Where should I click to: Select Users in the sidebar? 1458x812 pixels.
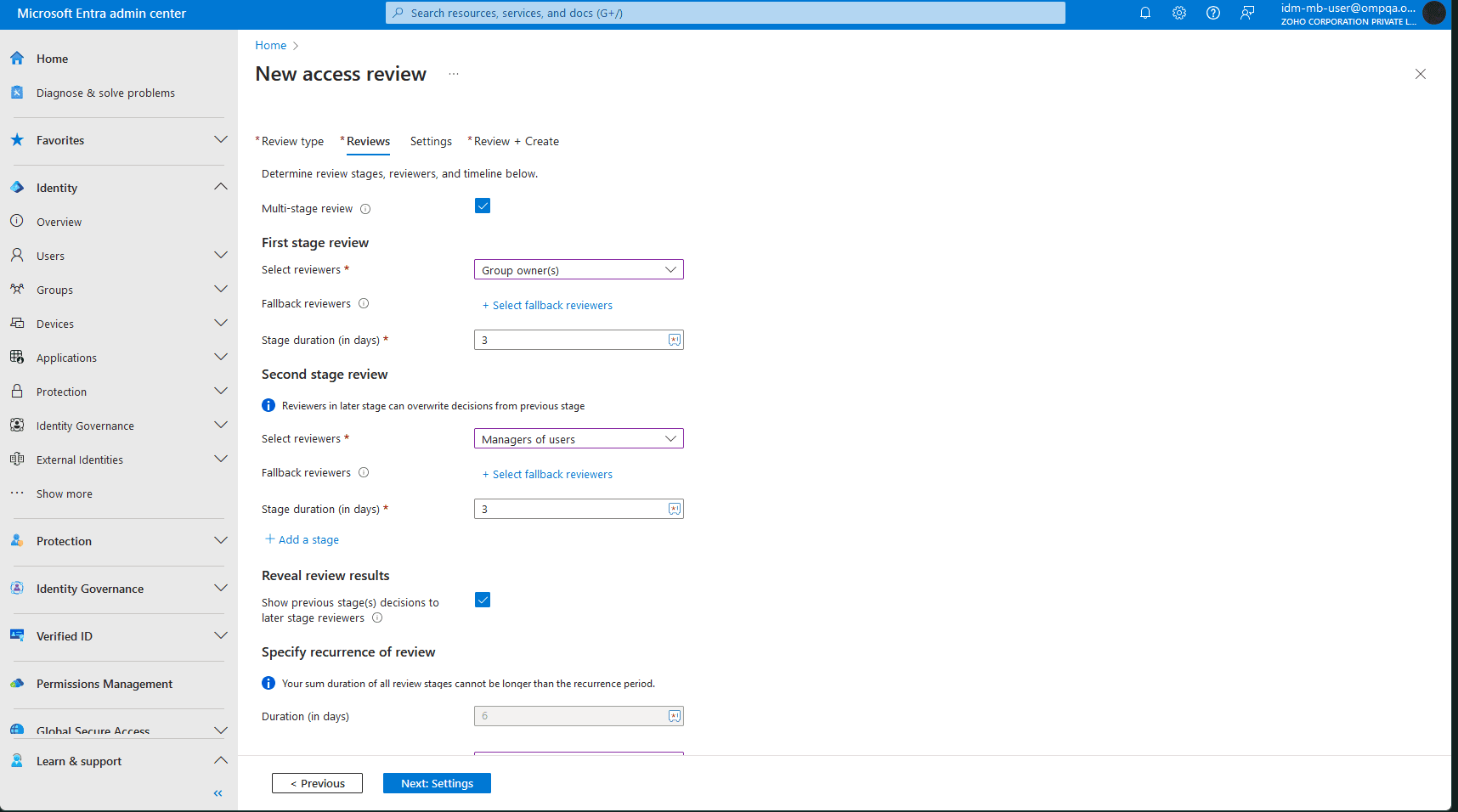50,255
